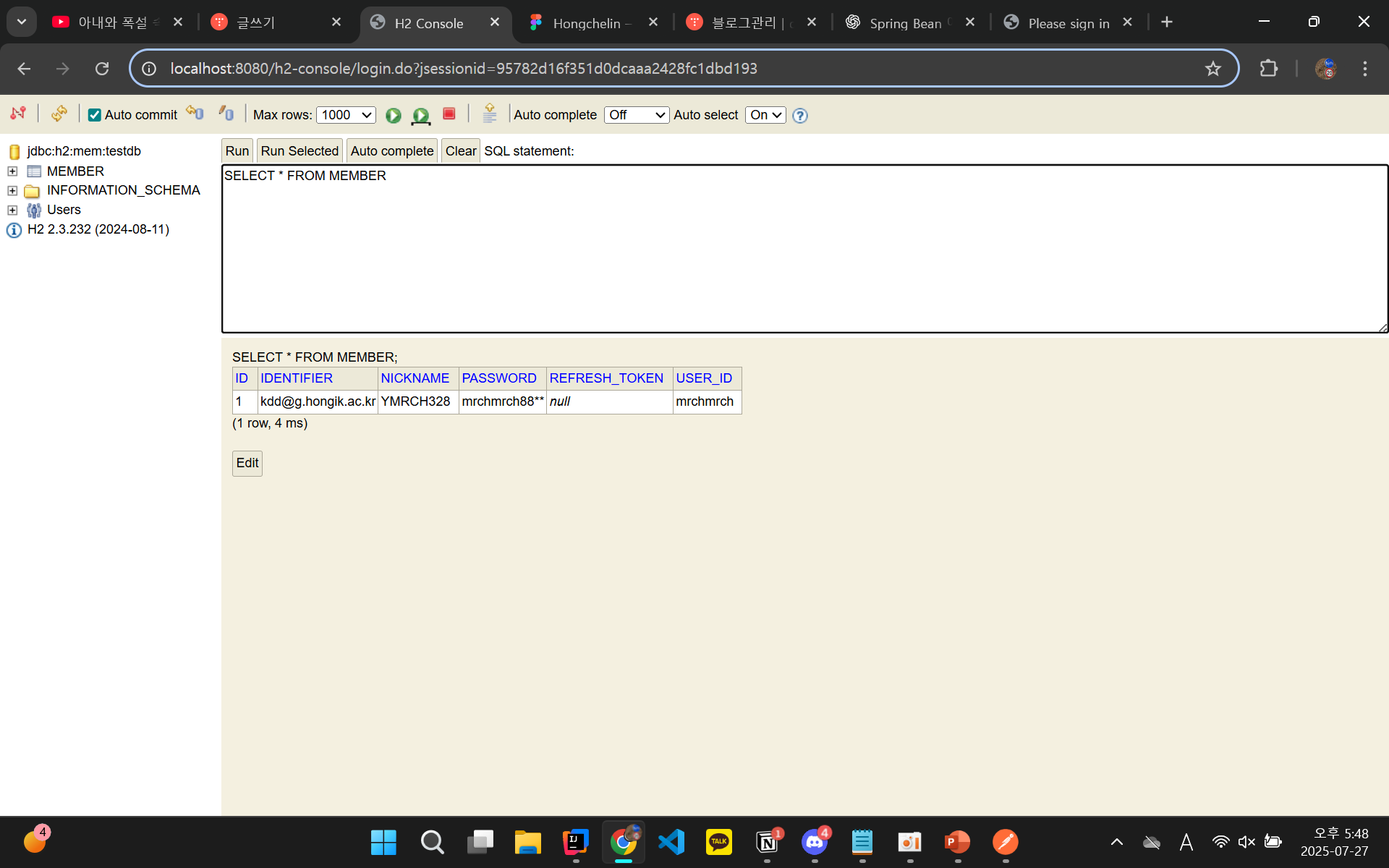The width and height of the screenshot is (1389, 868).
Task: Open the Auto select On dropdown
Action: [765, 115]
